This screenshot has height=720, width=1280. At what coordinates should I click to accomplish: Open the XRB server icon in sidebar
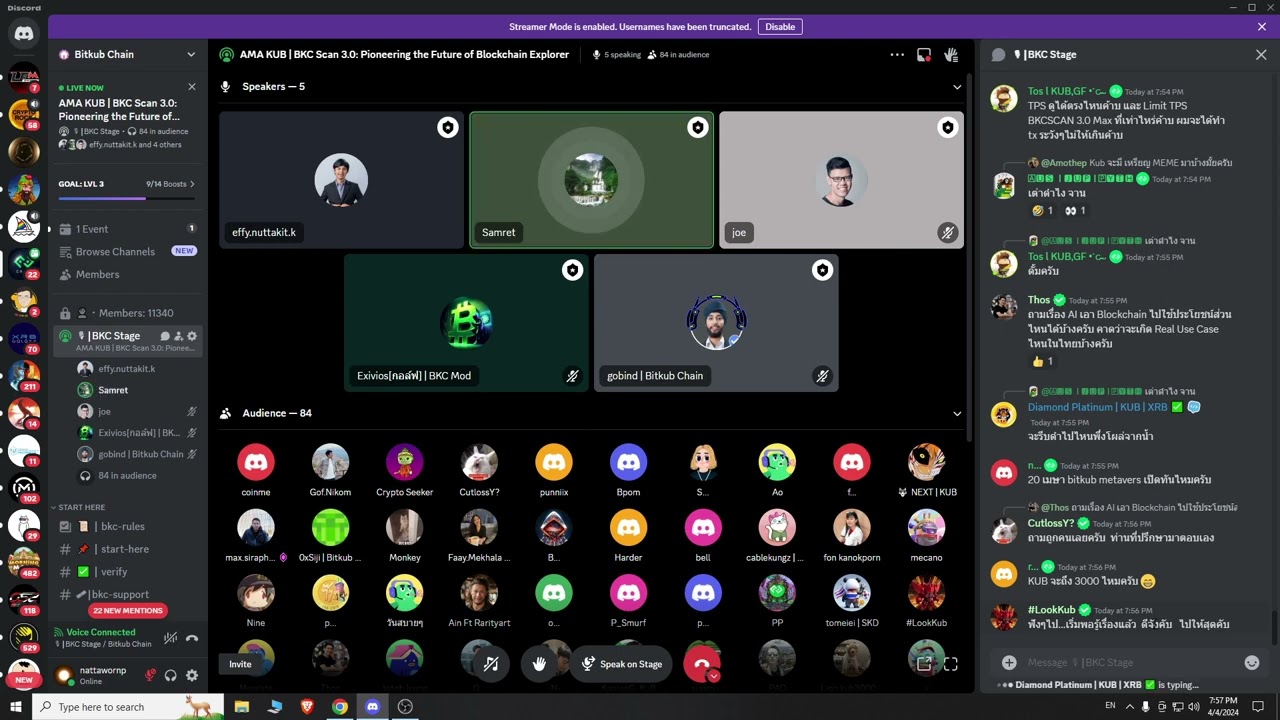tap(24, 340)
